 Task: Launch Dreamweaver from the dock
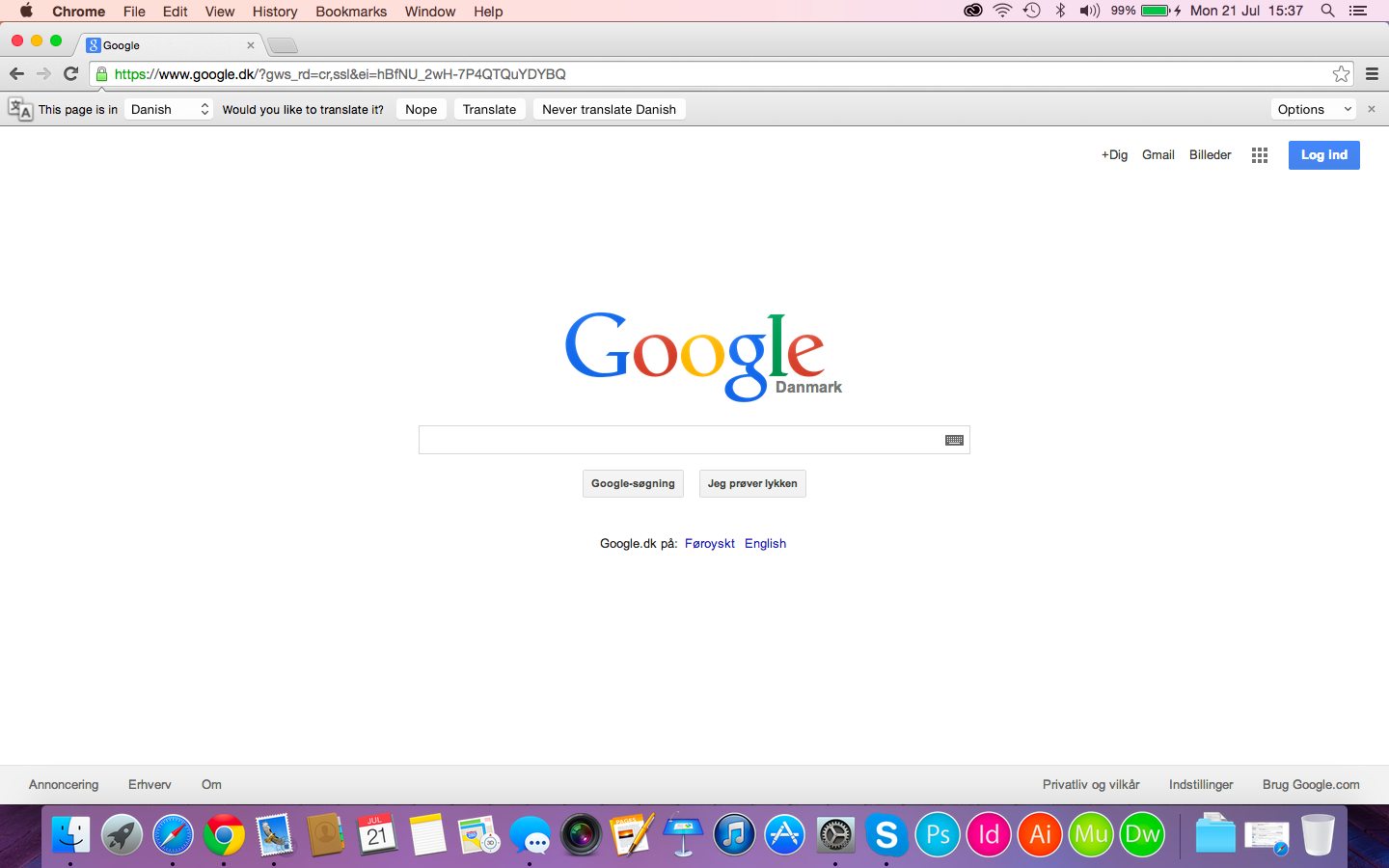tap(1142, 835)
